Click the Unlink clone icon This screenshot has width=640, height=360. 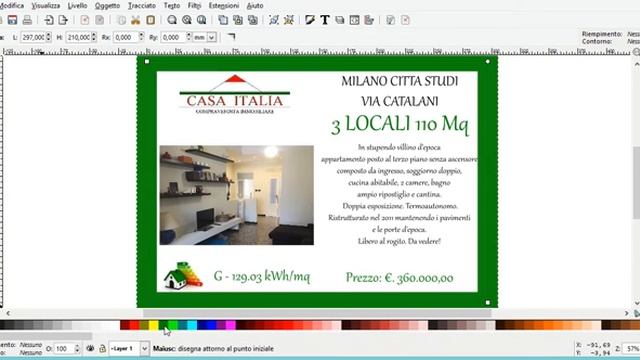[252, 20]
